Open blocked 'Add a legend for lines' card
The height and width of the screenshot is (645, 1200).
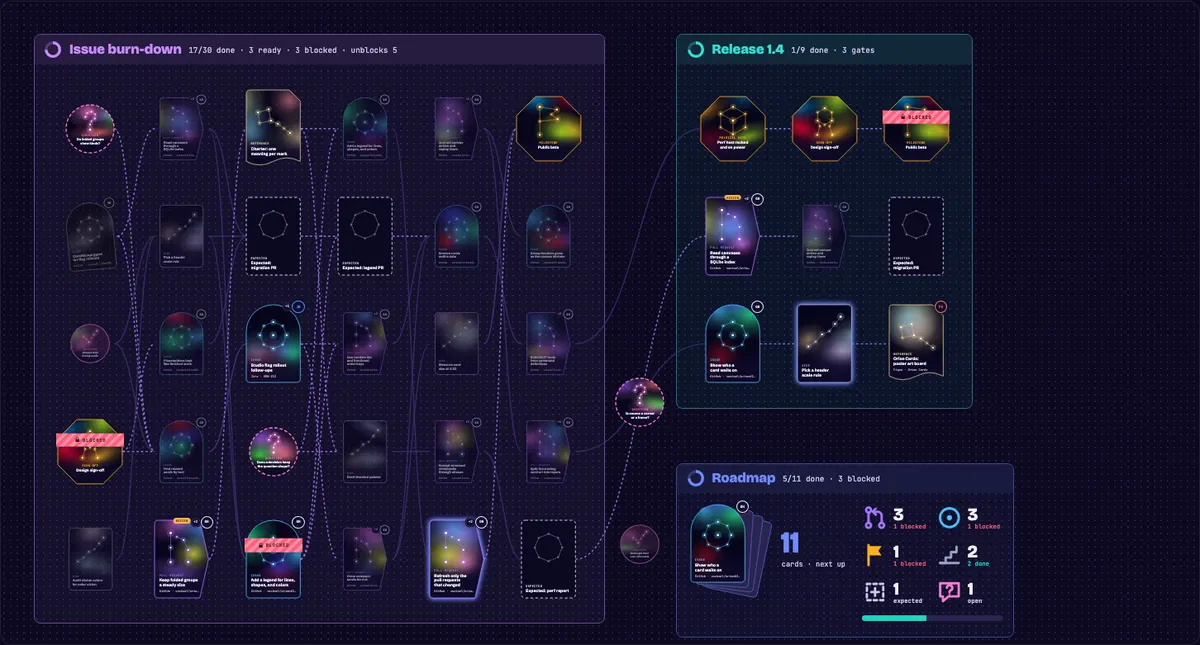273,559
